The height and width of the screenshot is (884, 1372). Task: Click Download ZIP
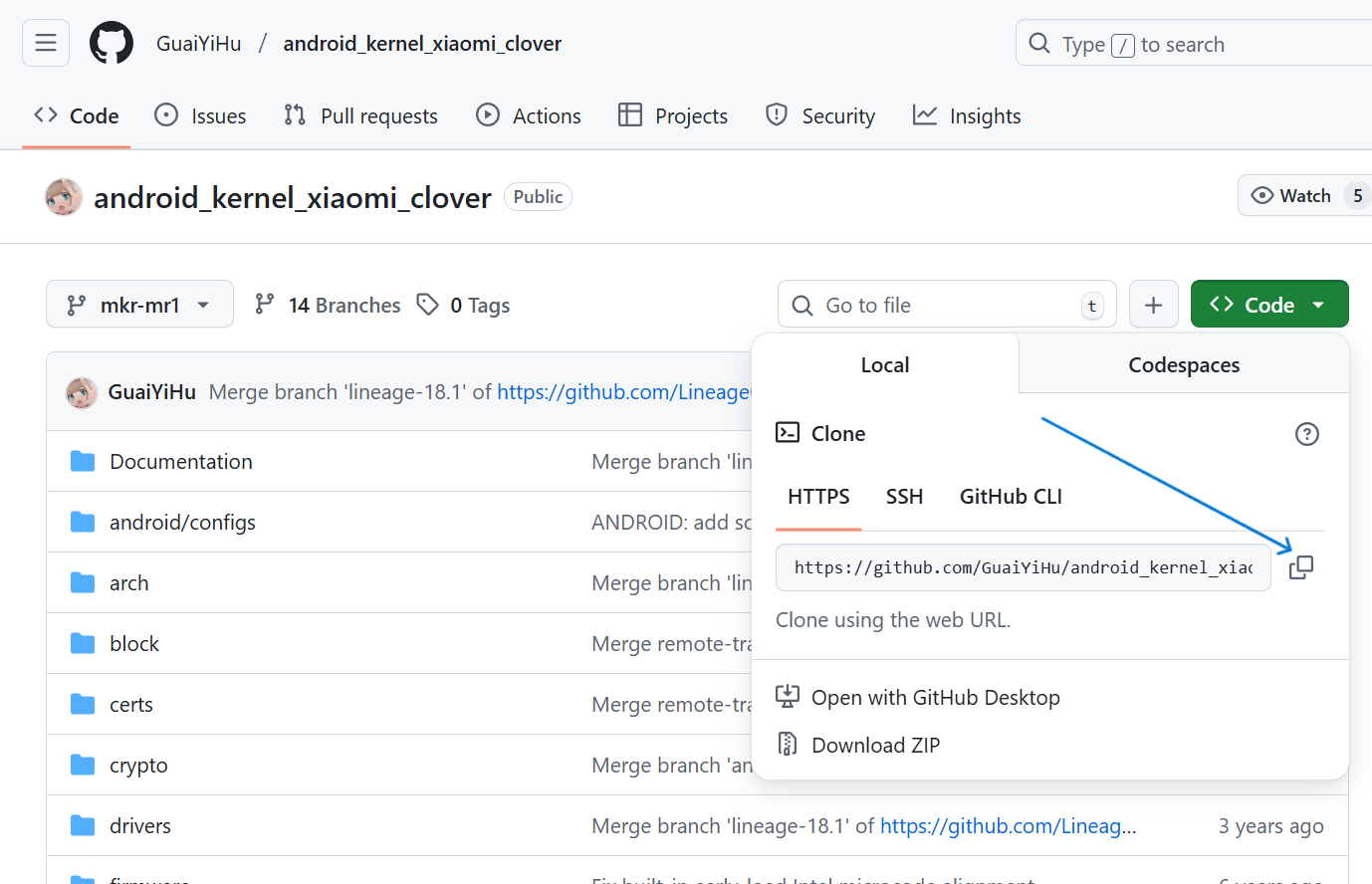[x=875, y=746]
